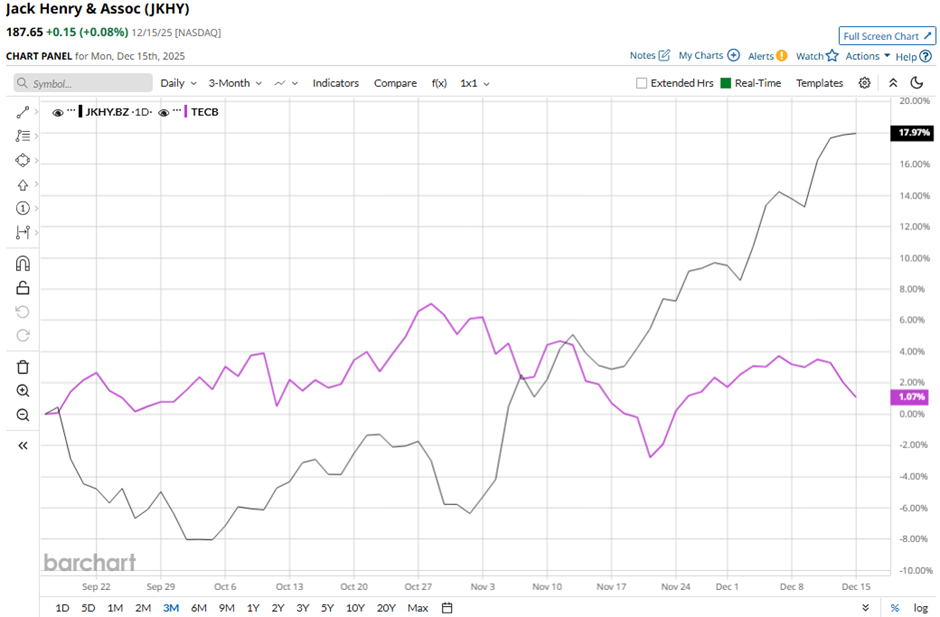The width and height of the screenshot is (940, 617).
Task: Toggle the Real-Time green checkbox
Action: coord(725,83)
